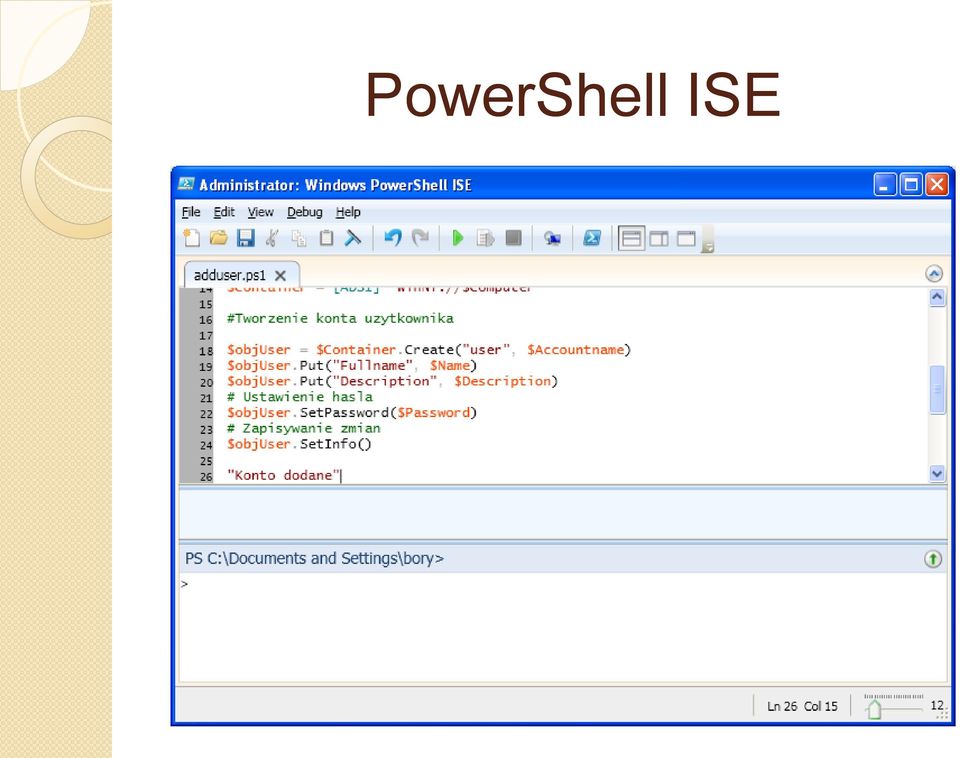The height and width of the screenshot is (758, 960).
Task: Click the $Accountname variable on line 18
Action: [576, 350]
